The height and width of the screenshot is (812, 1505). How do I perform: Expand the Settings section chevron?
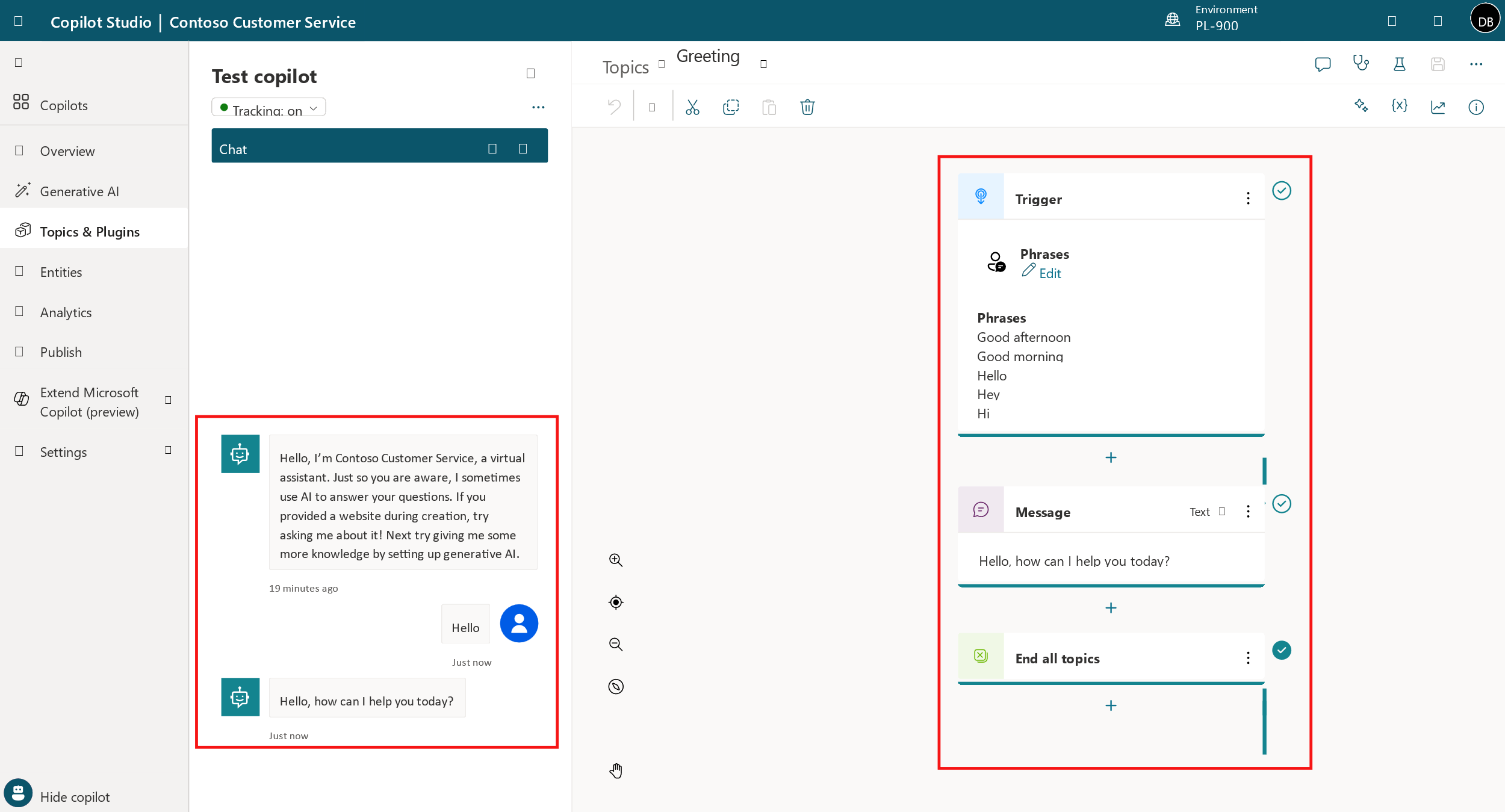point(168,450)
